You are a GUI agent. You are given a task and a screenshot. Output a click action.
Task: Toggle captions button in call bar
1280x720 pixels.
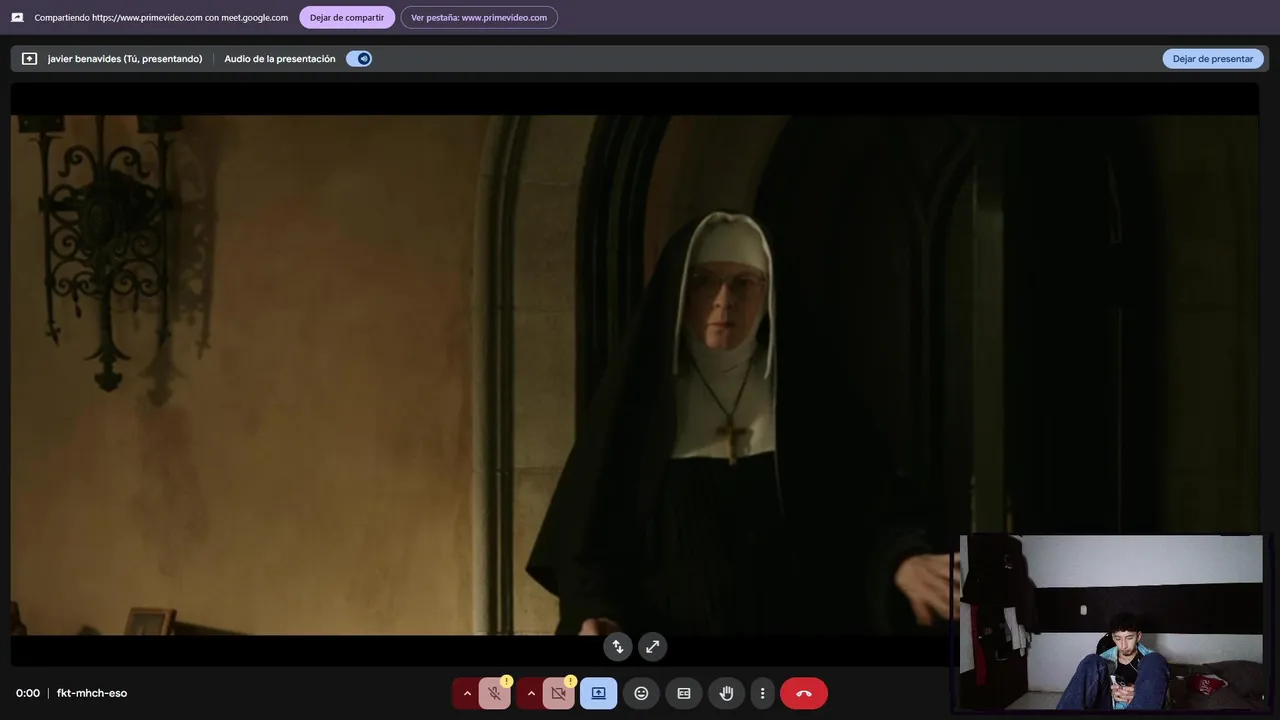(684, 693)
